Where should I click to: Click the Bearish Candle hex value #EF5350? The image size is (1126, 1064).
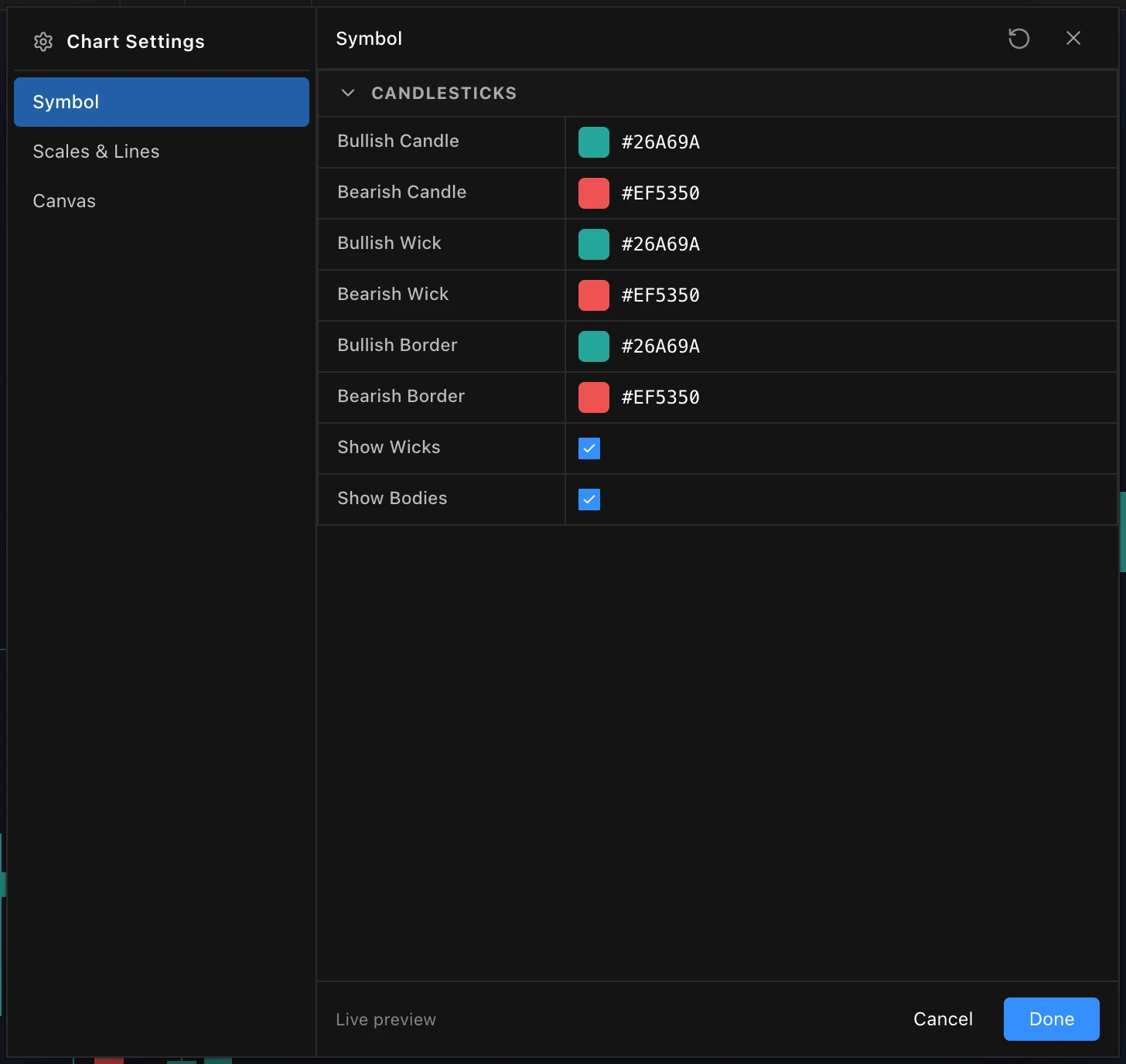pyautogui.click(x=660, y=193)
